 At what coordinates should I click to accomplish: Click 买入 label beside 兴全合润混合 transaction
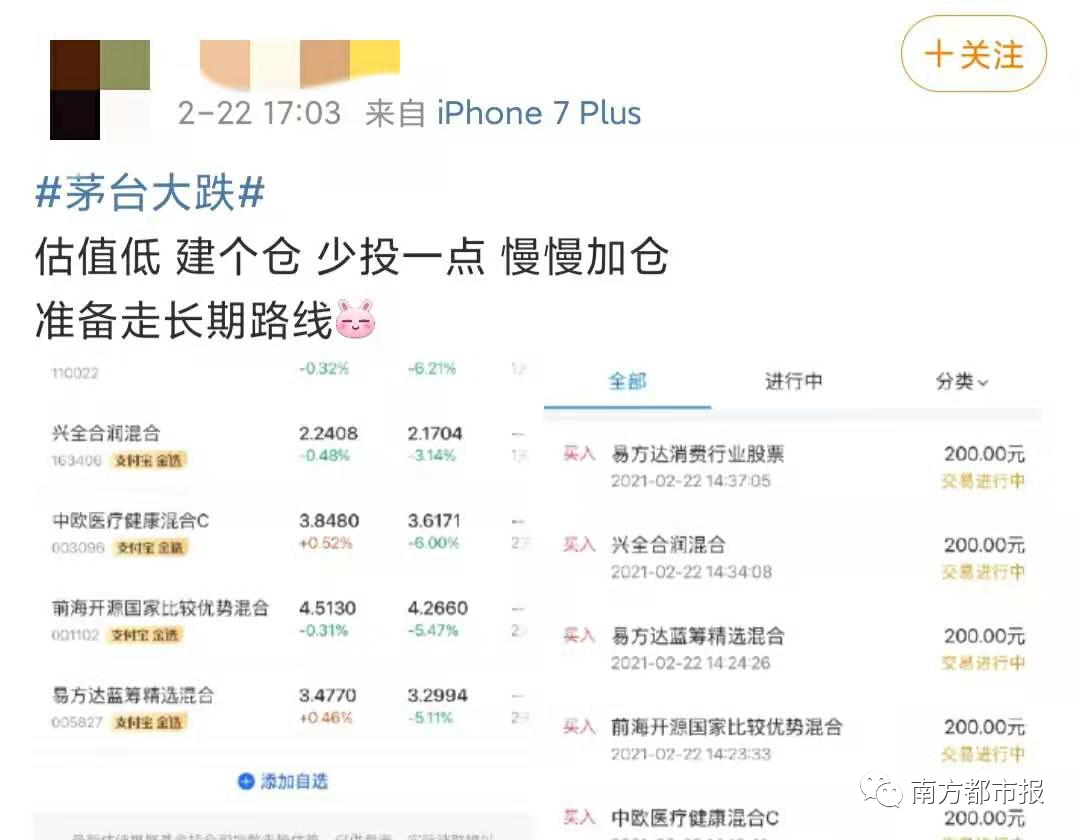pyautogui.click(x=579, y=545)
